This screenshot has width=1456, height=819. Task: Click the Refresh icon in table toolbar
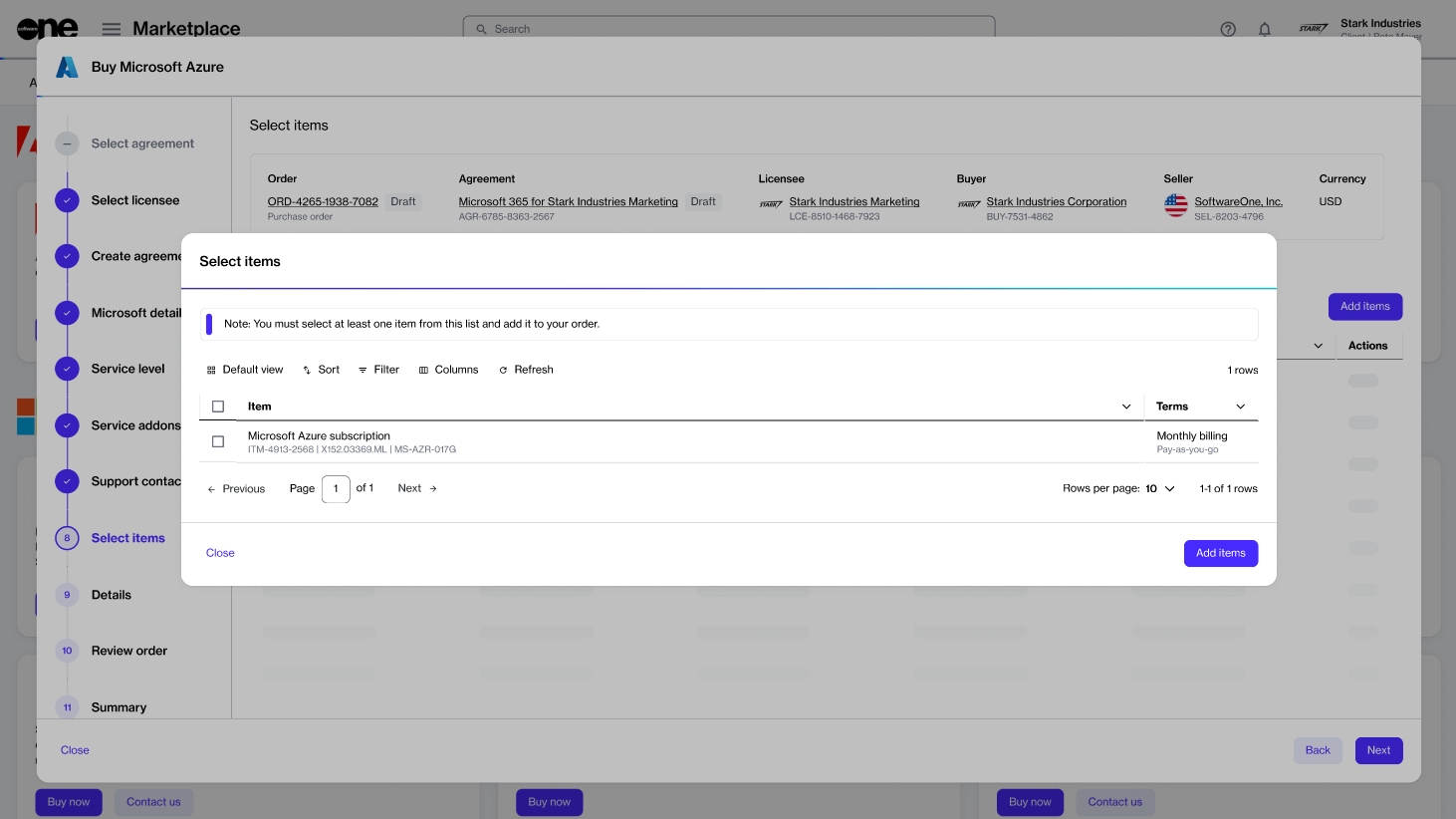point(503,370)
